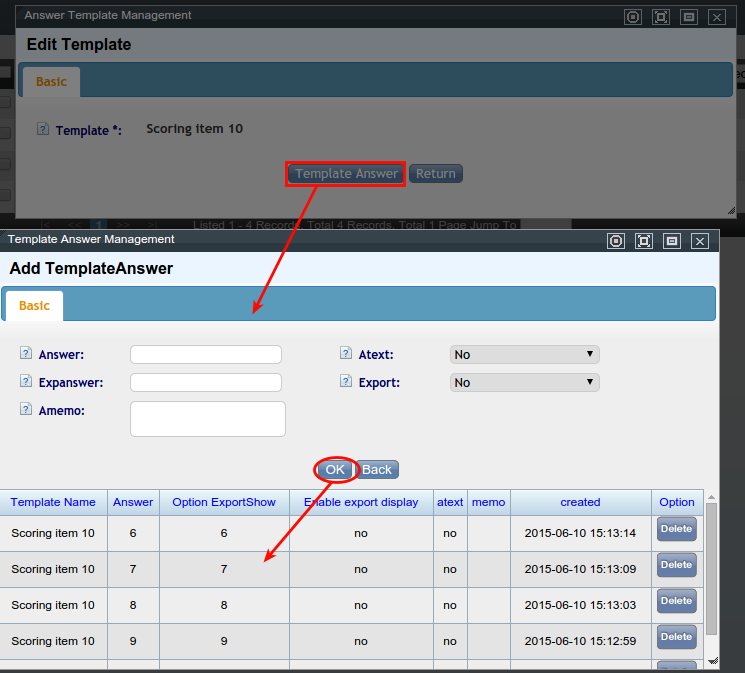This screenshot has height=673, width=745.
Task: Click octagon stop icon in Template Answer Management titlebar
Action: 616,241
